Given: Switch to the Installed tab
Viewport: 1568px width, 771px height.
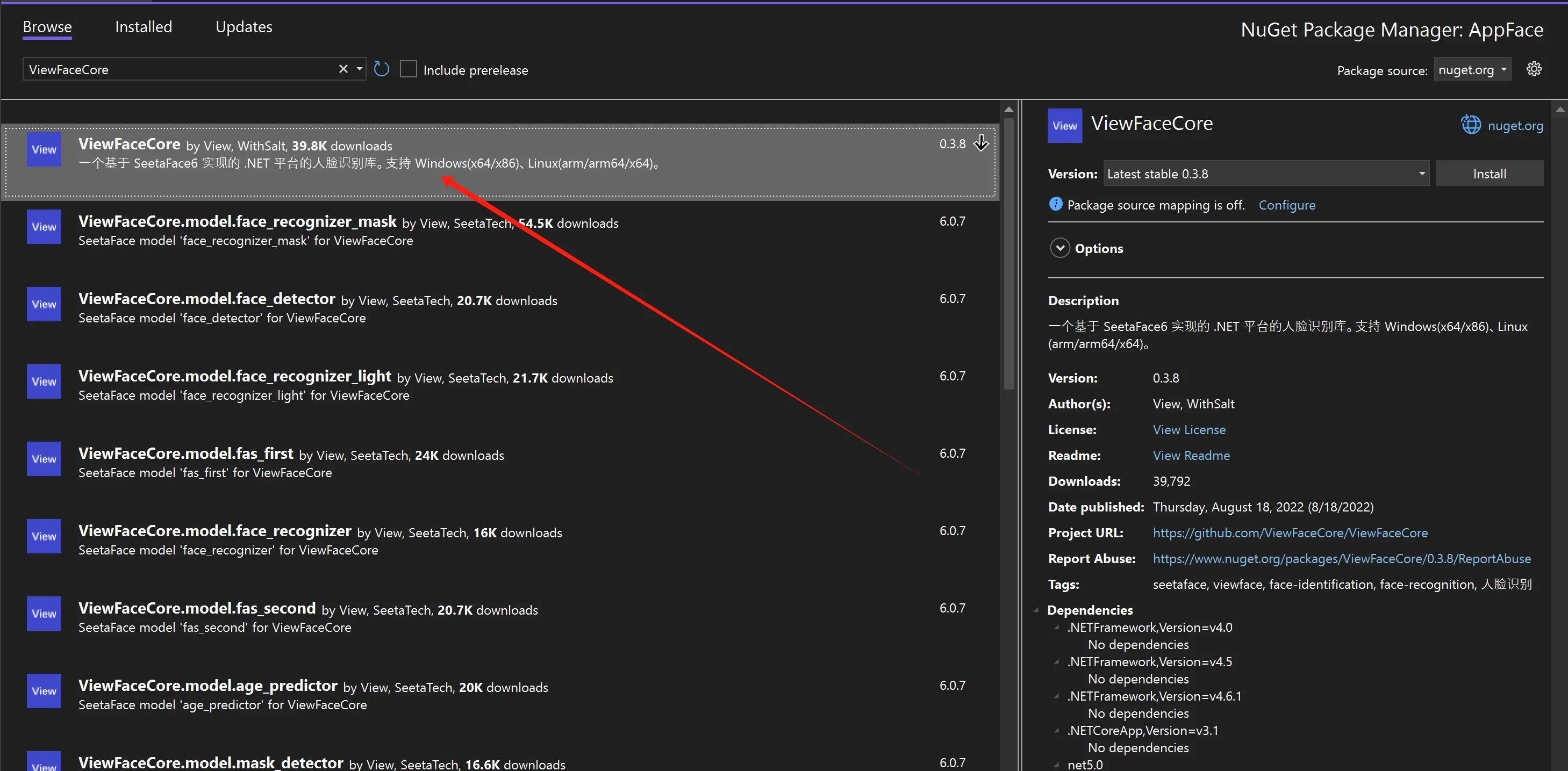Looking at the screenshot, I should click(x=144, y=27).
